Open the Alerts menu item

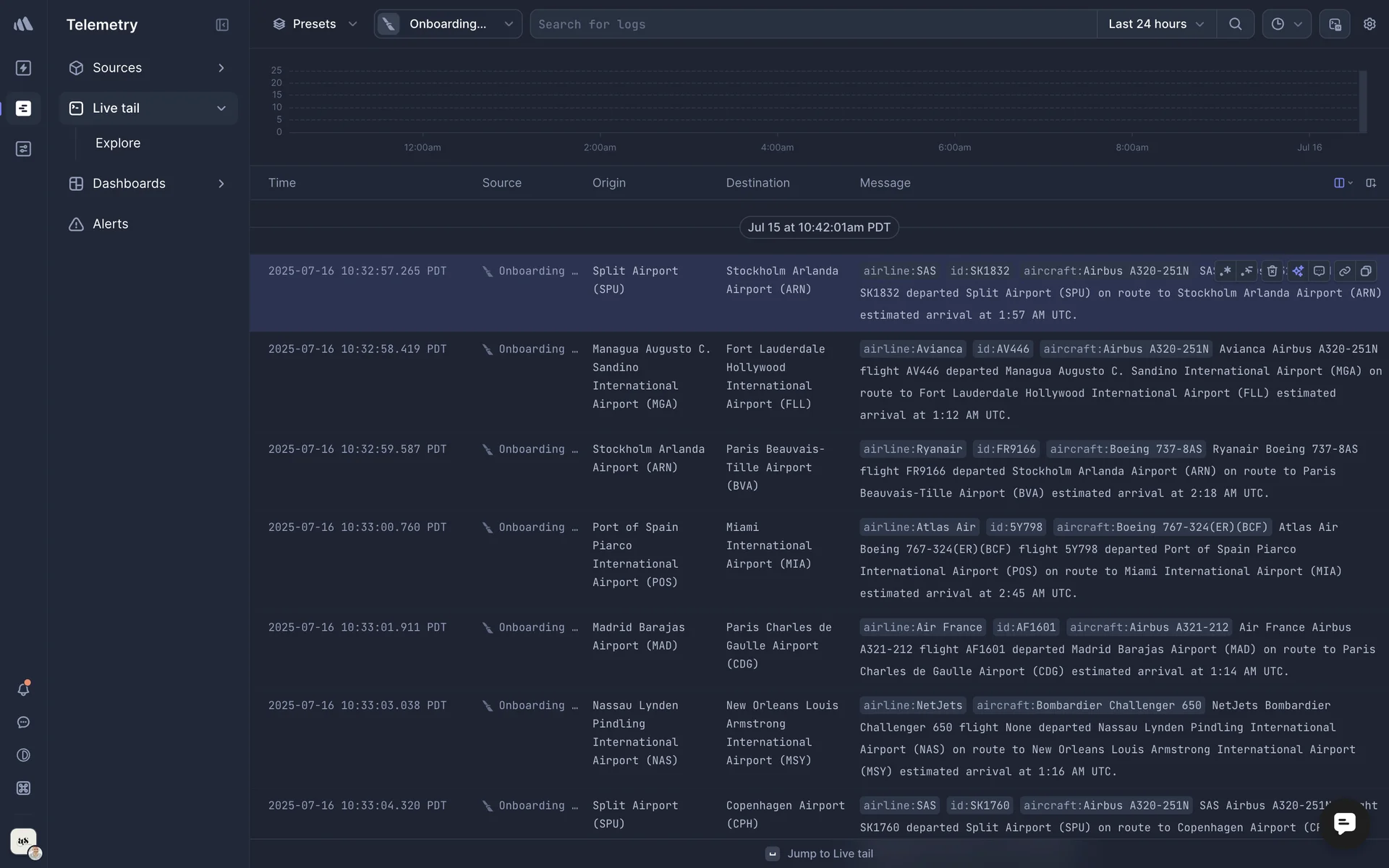click(x=110, y=224)
